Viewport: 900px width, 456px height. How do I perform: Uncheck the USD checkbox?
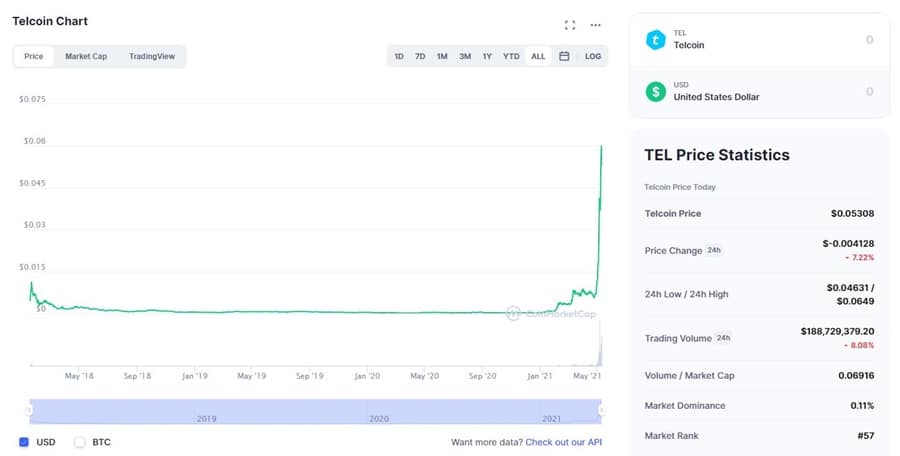pyautogui.click(x=24, y=442)
